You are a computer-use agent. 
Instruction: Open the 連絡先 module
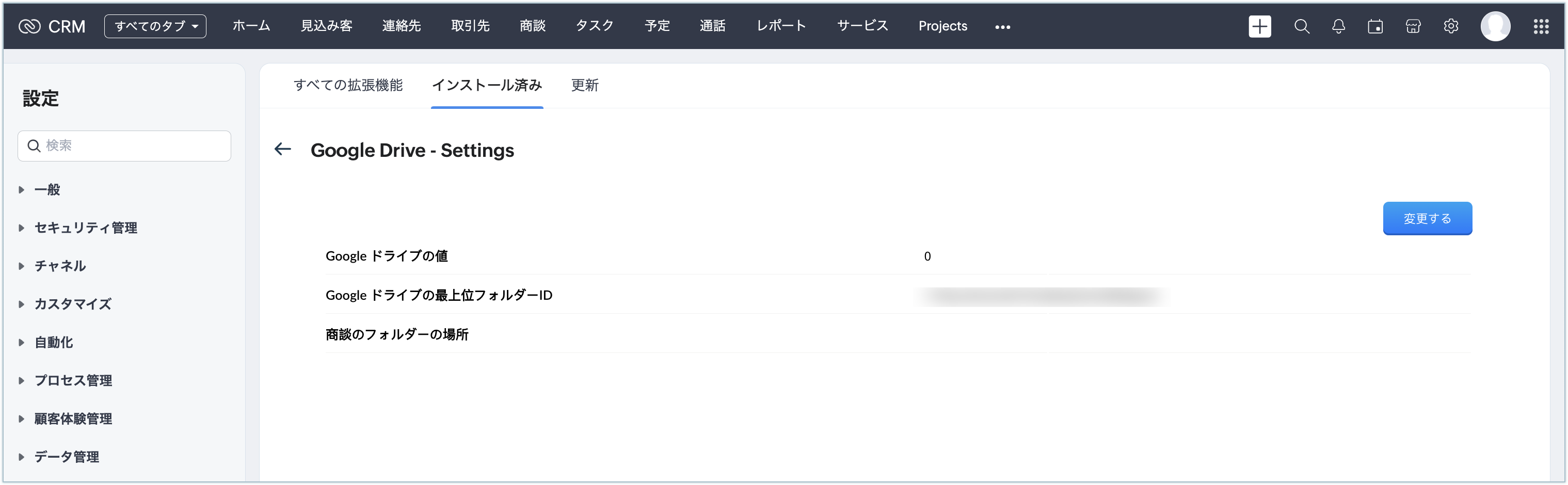(x=402, y=26)
